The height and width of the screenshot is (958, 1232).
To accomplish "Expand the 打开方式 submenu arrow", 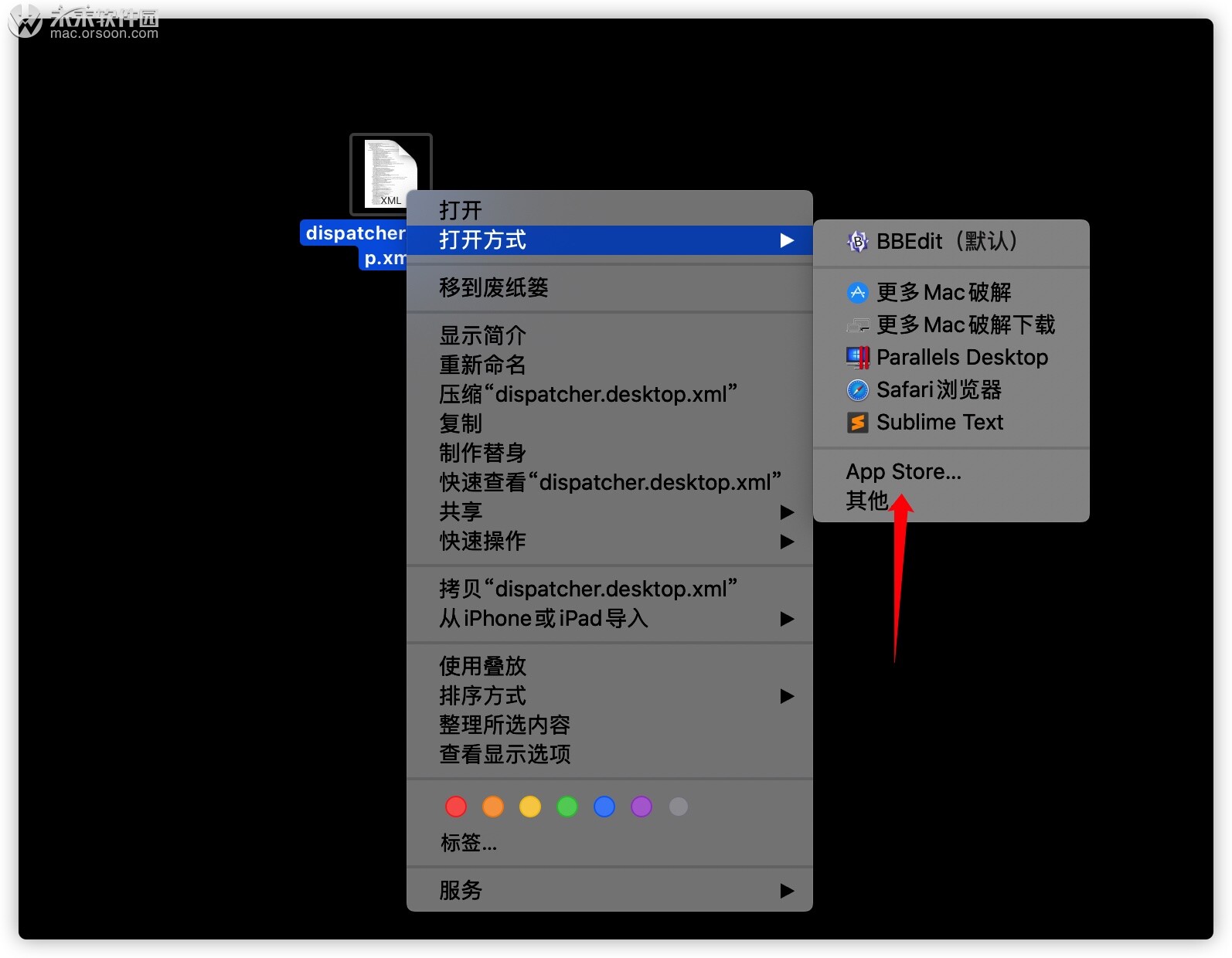I will pos(787,240).
